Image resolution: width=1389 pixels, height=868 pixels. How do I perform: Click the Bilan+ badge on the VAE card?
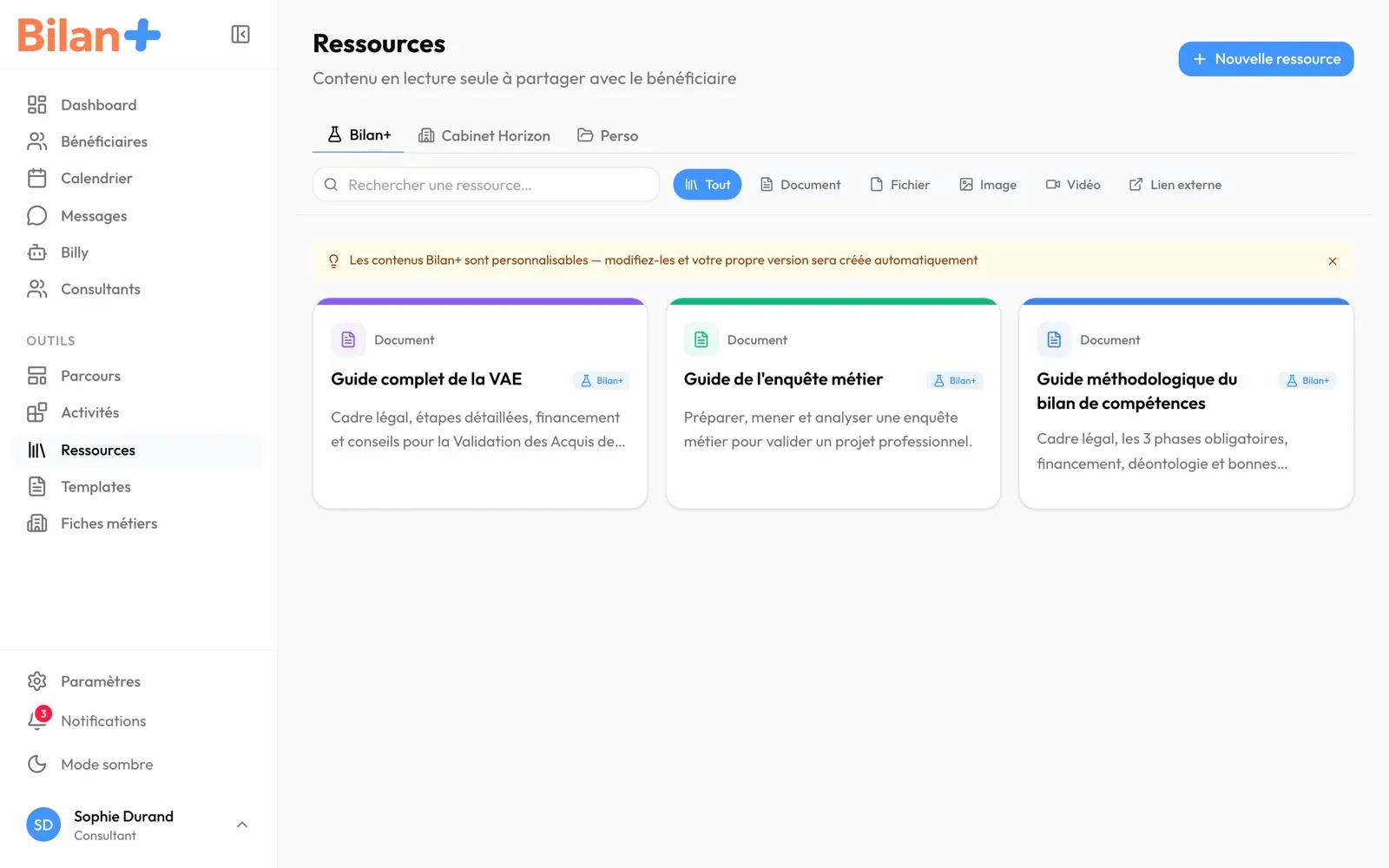(602, 380)
